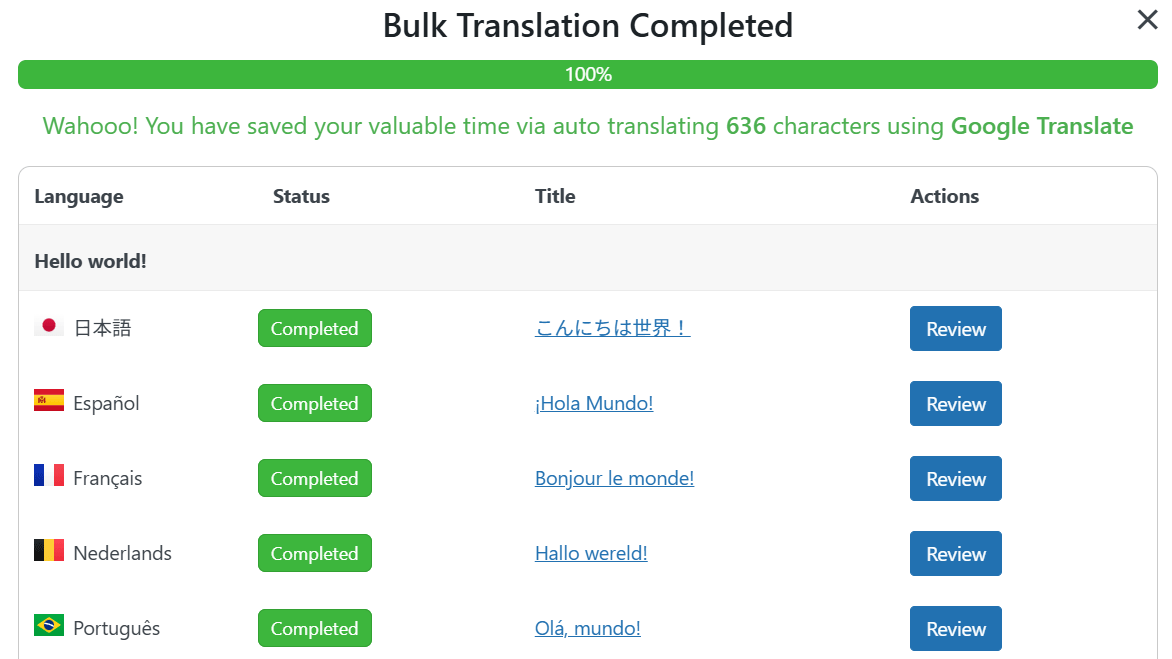Image resolution: width=1172 pixels, height=659 pixels.
Task: Review the Português translation
Action: (955, 629)
